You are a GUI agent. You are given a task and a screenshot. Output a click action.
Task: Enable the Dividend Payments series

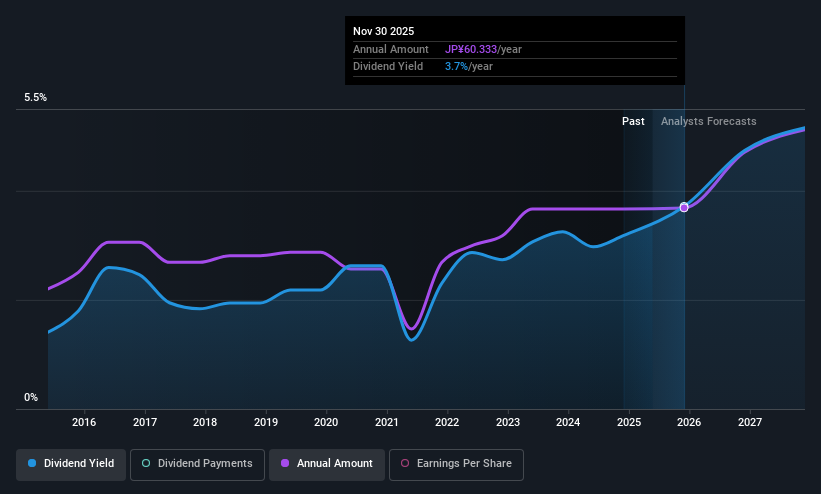[197, 464]
